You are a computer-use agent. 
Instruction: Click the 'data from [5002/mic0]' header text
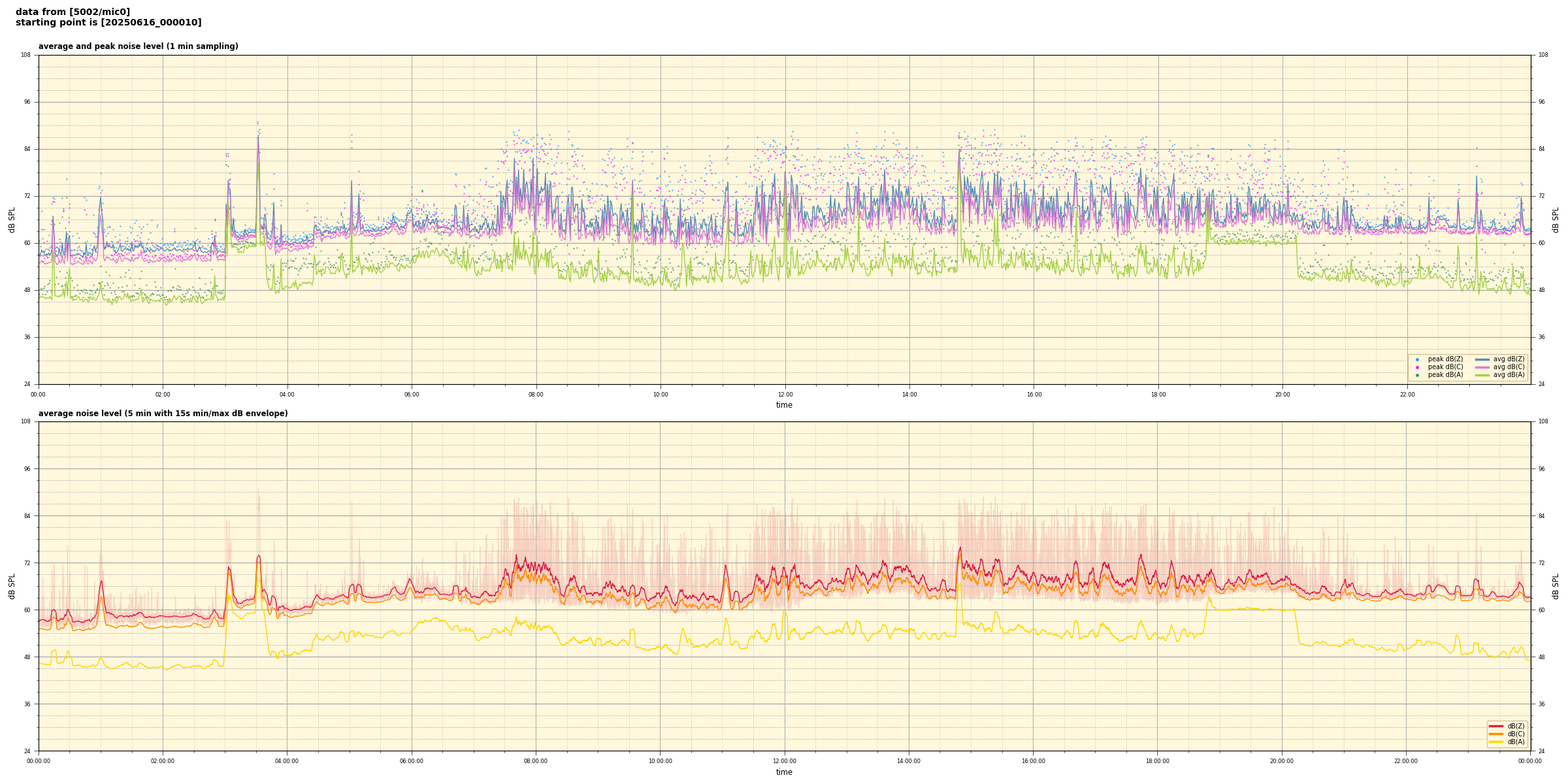click(x=73, y=12)
